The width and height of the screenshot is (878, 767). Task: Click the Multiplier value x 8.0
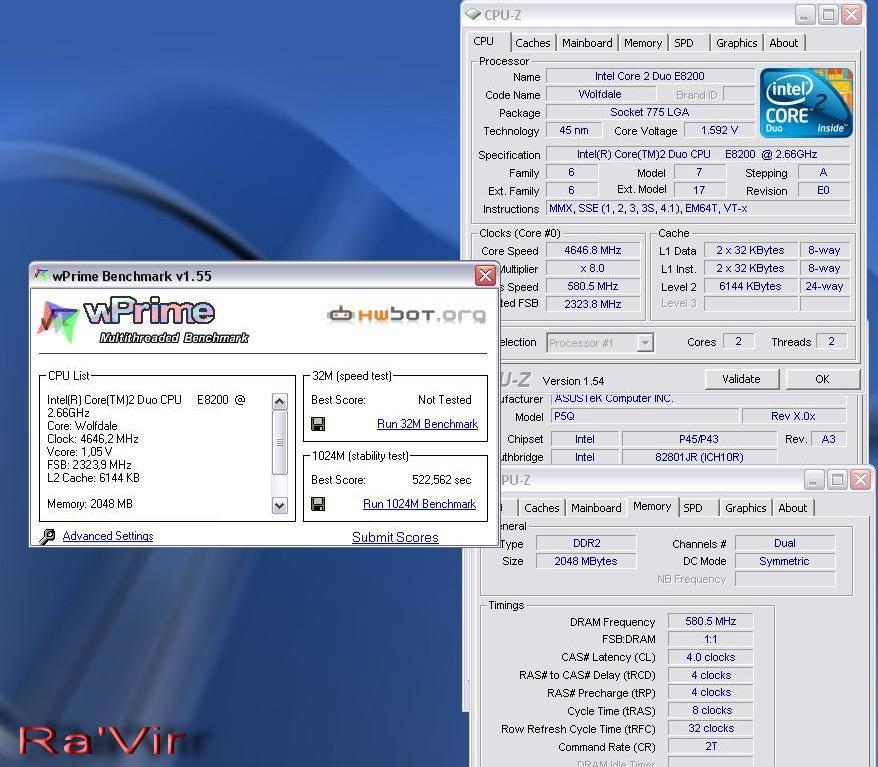[593, 268]
